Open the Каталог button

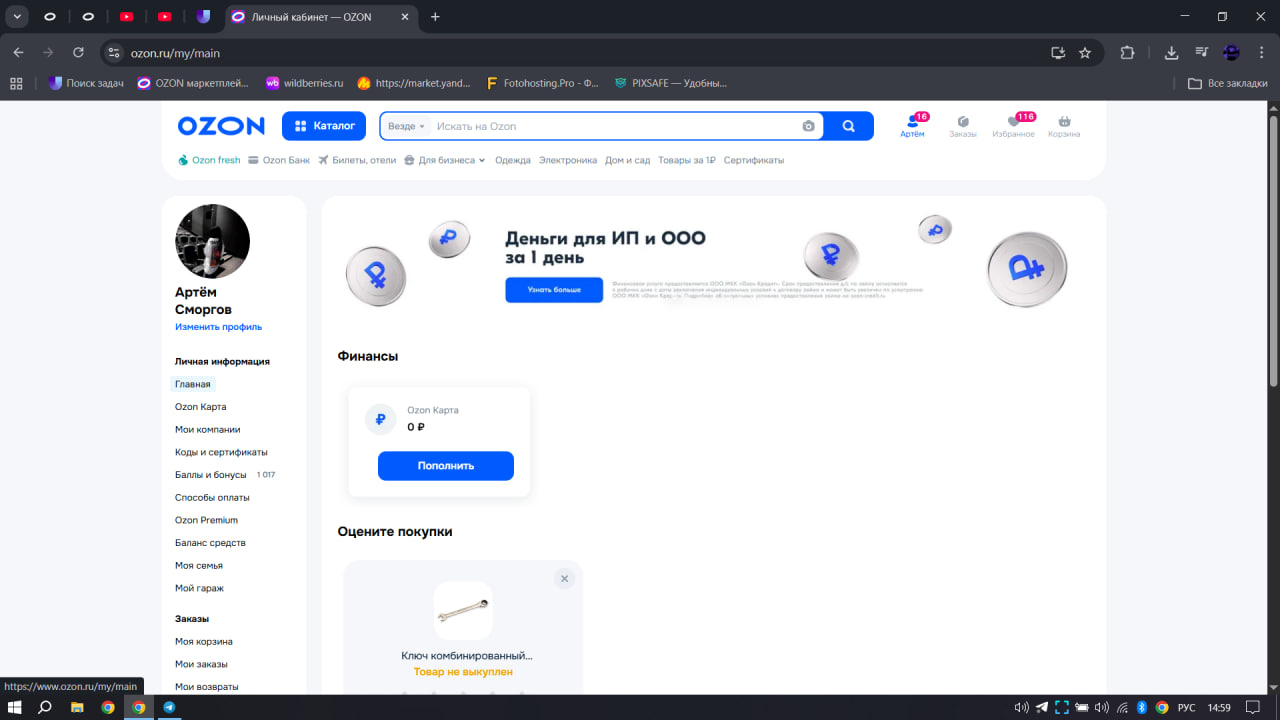point(324,126)
